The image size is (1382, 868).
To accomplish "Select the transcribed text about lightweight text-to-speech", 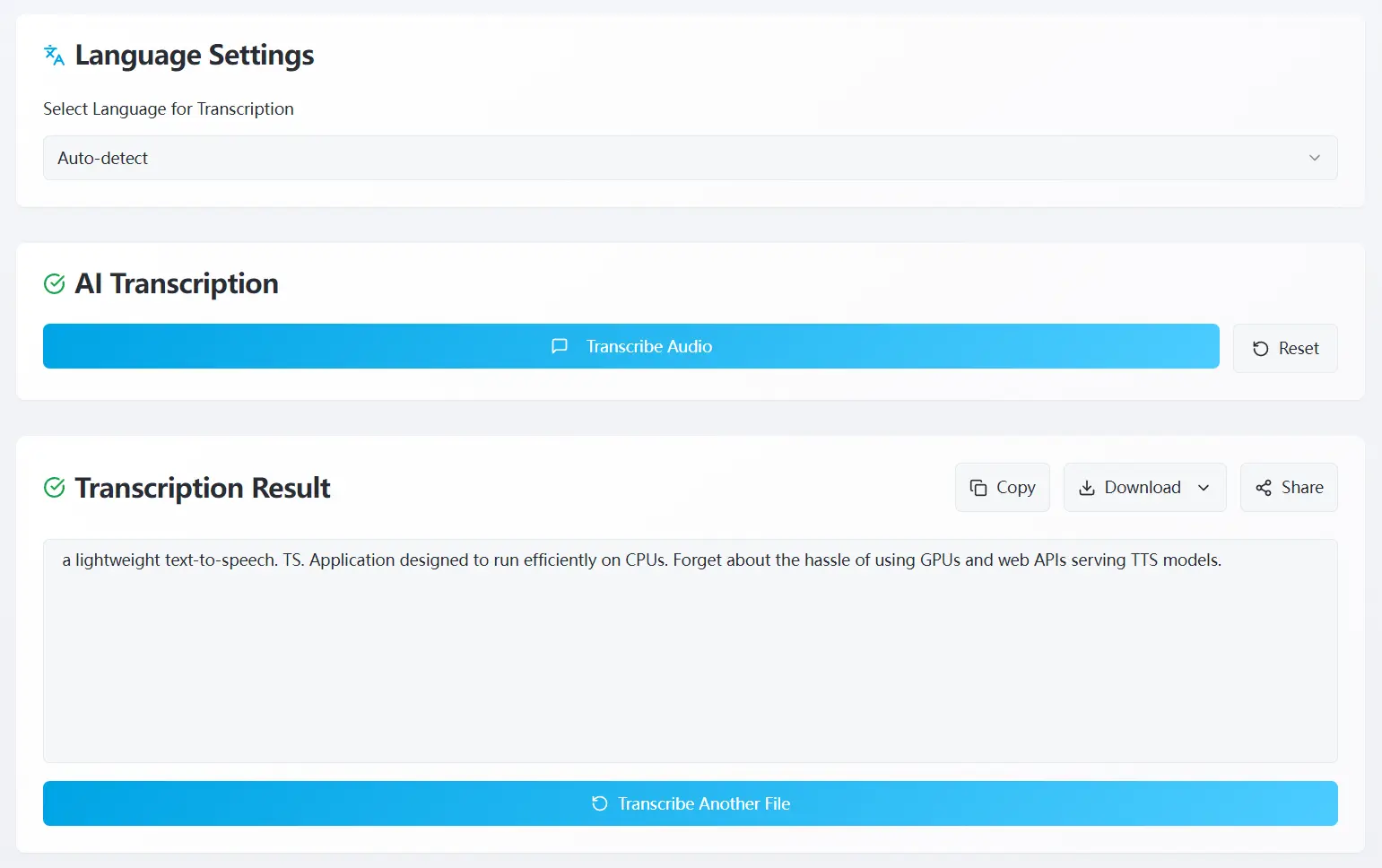I will [x=641, y=560].
